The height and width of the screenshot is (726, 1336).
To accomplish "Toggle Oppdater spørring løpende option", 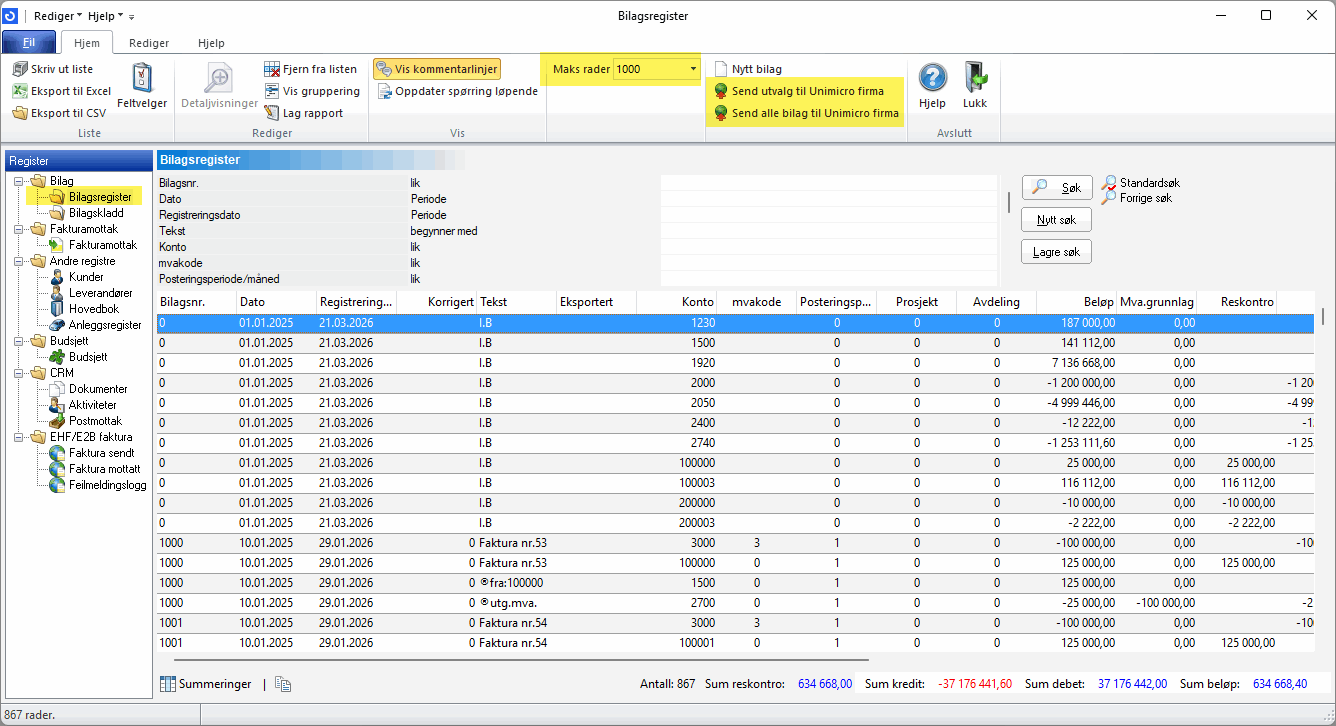I will tap(458, 91).
